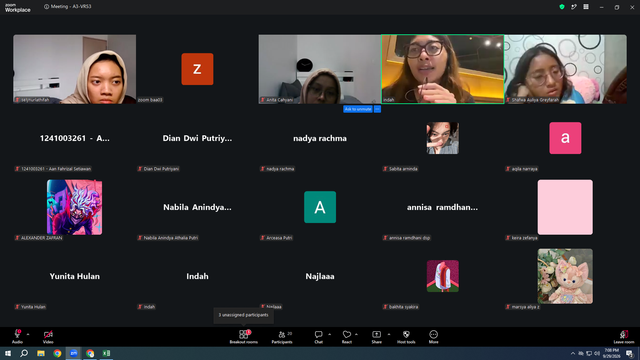Viewport: 640px width, 360px height.
Task: Select Anita Cahyani's video tile
Action: pos(320,69)
